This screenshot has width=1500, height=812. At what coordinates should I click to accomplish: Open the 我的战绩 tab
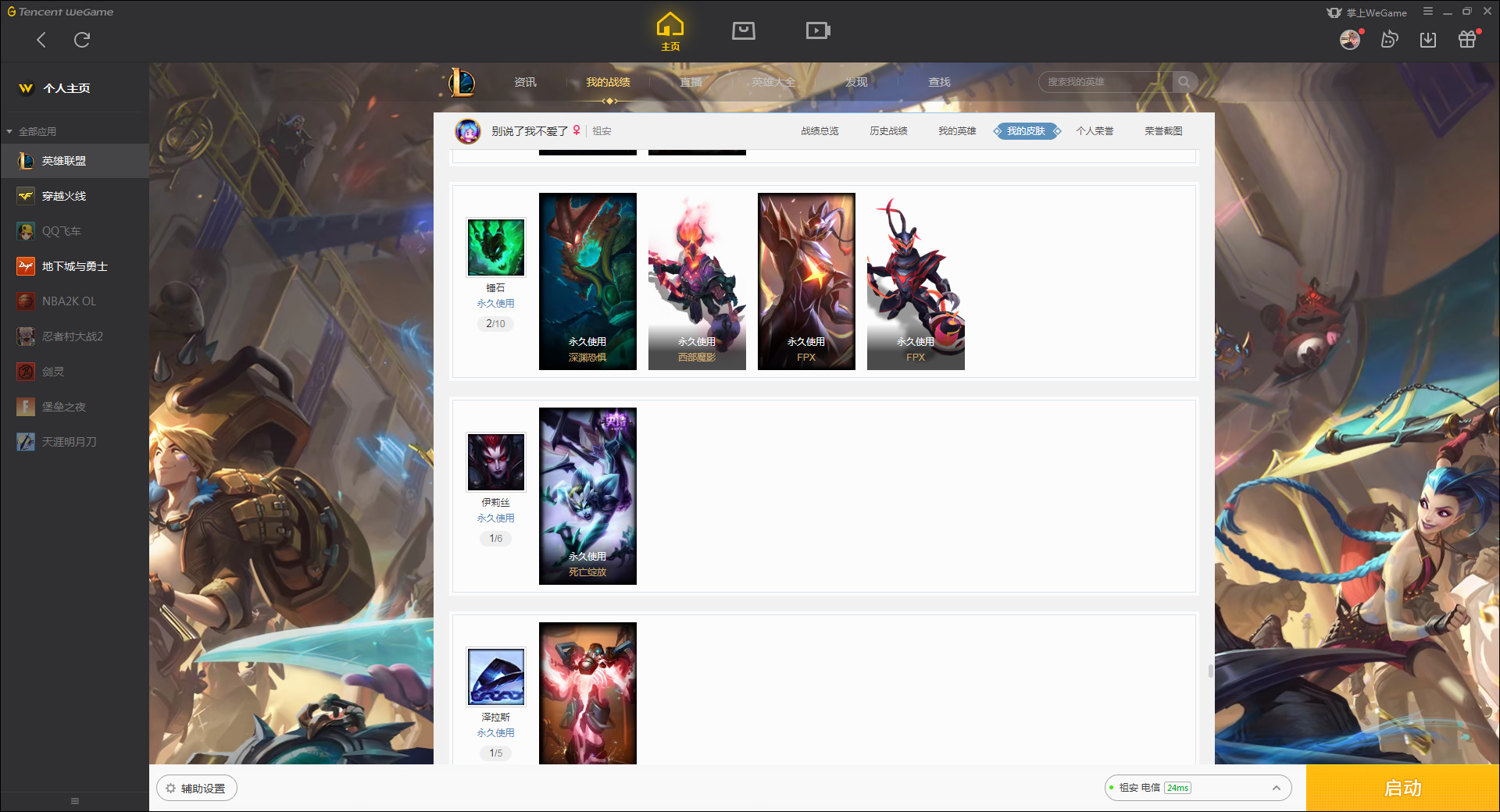(608, 82)
